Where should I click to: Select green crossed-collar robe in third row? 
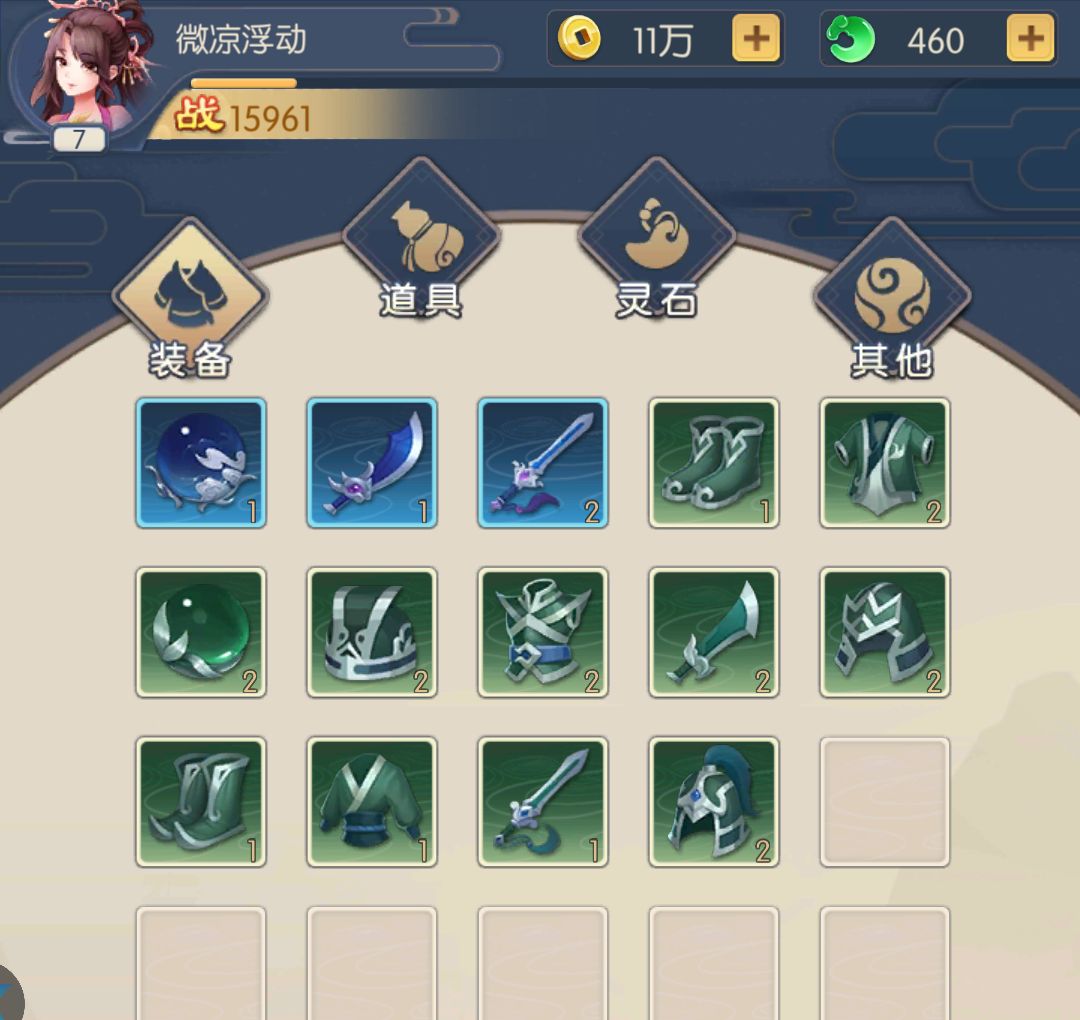372,802
